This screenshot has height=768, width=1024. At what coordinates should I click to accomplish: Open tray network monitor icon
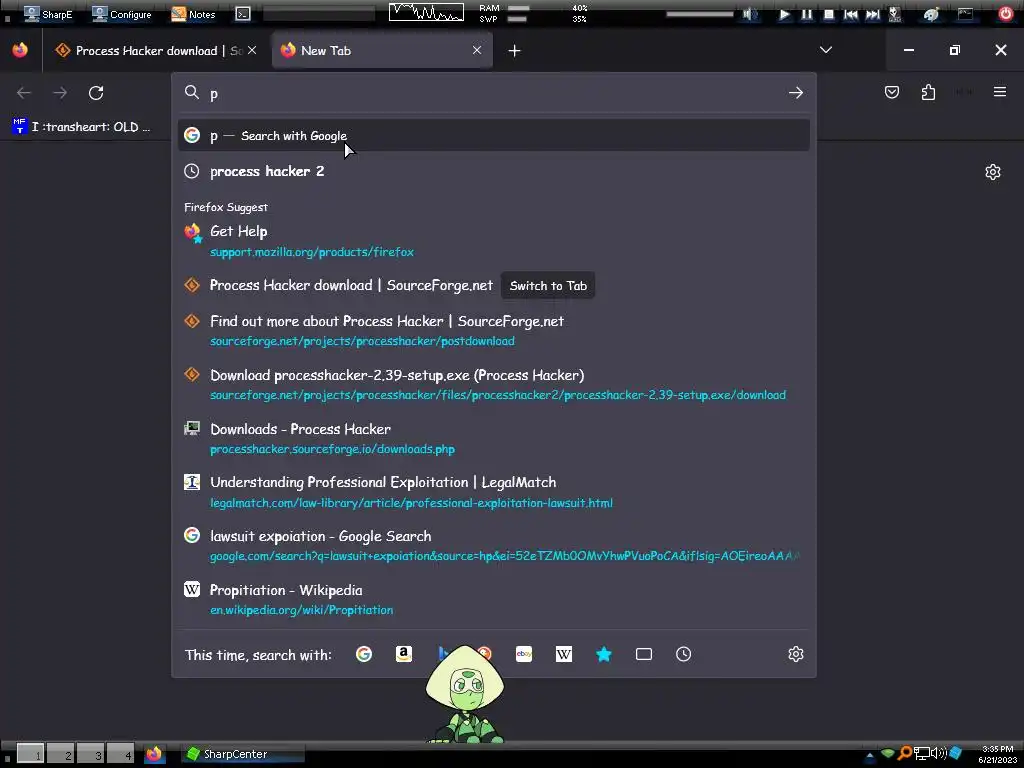click(x=921, y=754)
